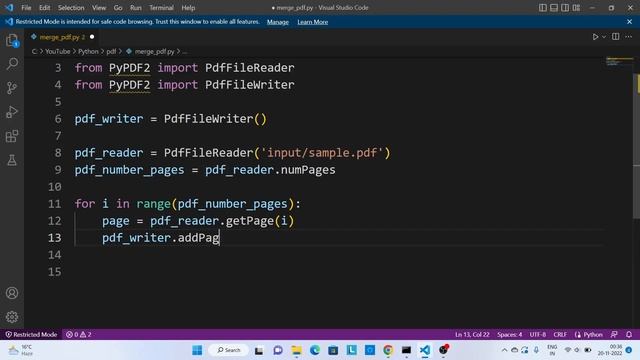The width and height of the screenshot is (640, 360).
Task: Open the Search view in the activity bar
Action: 12,64
